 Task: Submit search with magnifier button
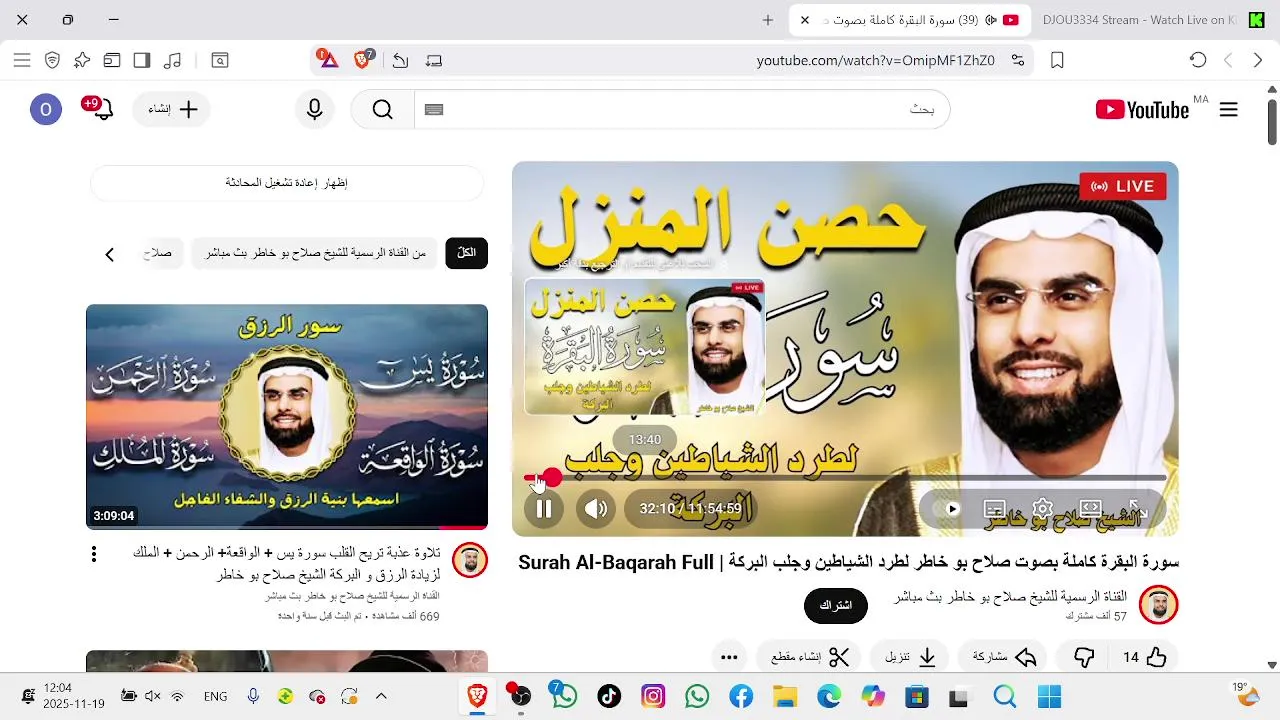coord(383,110)
